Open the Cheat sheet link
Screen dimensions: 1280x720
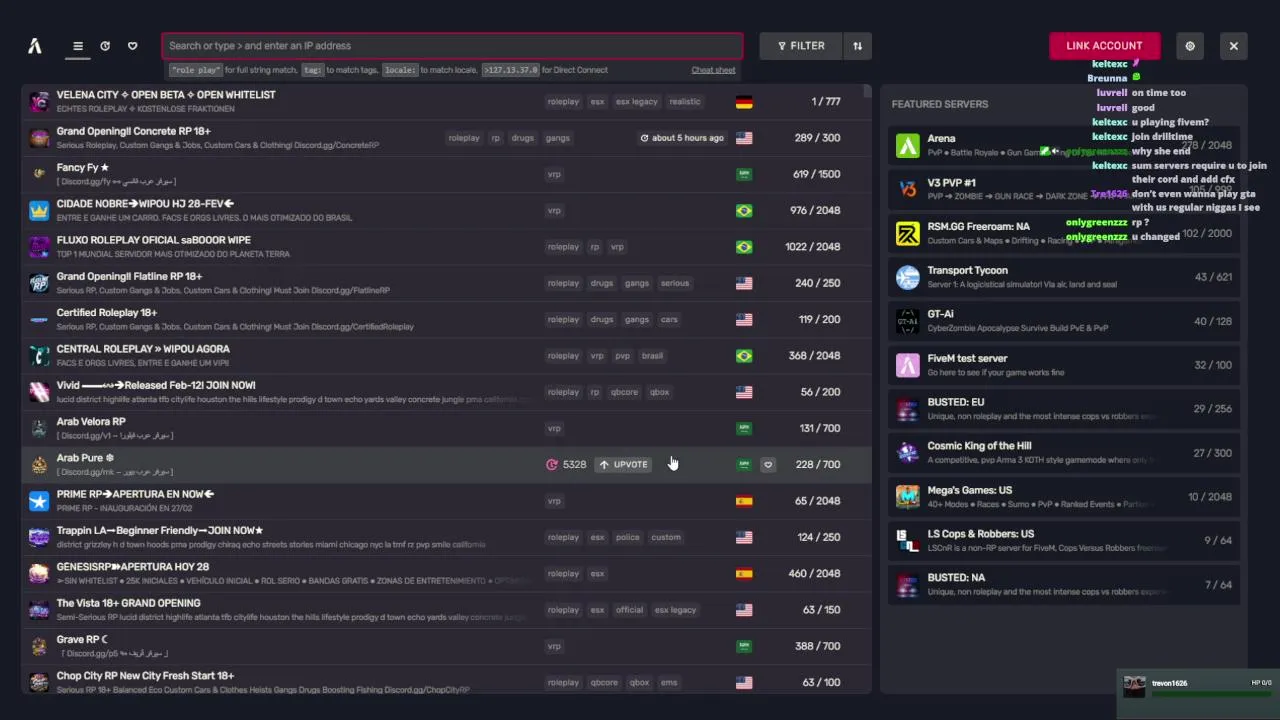tap(713, 70)
